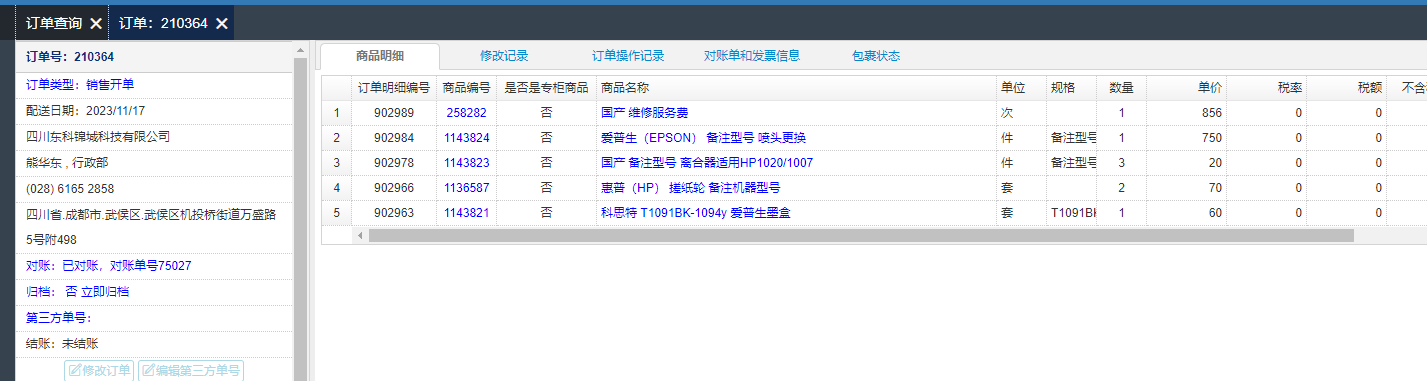This screenshot has width=1427, height=381.
Task: Click the 是否是专柜商品 column header
Action: [546, 88]
